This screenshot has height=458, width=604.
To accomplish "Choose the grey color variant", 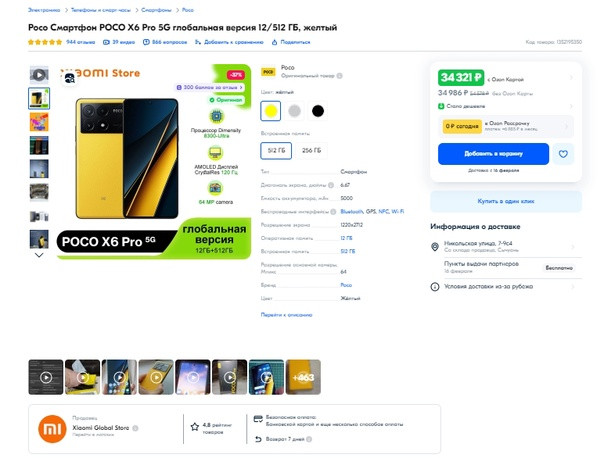I will 294,111.
